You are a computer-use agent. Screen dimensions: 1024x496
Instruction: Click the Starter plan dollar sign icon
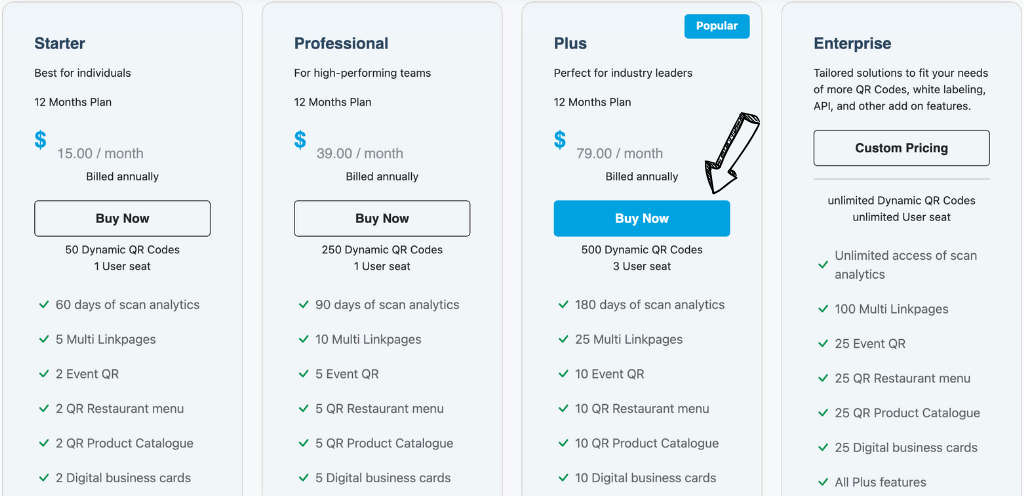coord(40,140)
